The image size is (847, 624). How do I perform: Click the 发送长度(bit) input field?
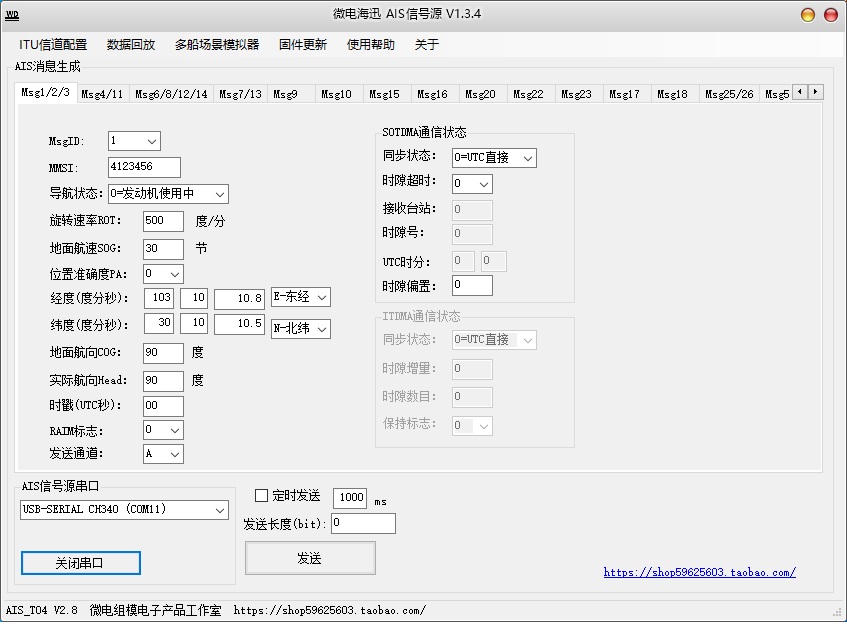click(363, 524)
